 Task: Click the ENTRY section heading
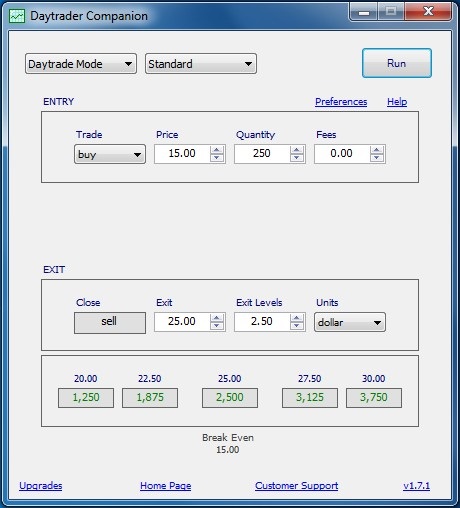(59, 101)
